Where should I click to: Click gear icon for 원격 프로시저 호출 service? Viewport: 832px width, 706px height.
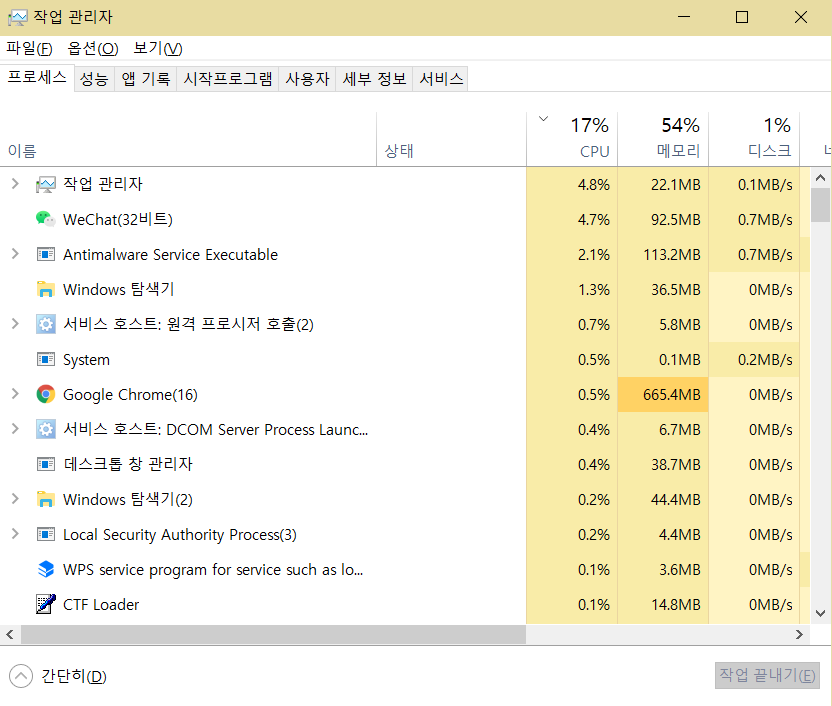coord(46,324)
